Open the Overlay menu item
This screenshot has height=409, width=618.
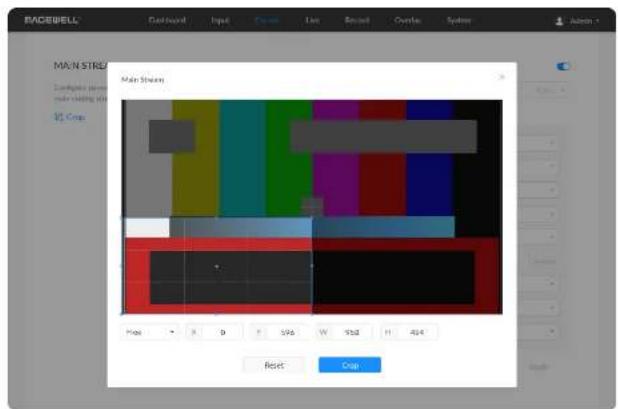point(407,20)
